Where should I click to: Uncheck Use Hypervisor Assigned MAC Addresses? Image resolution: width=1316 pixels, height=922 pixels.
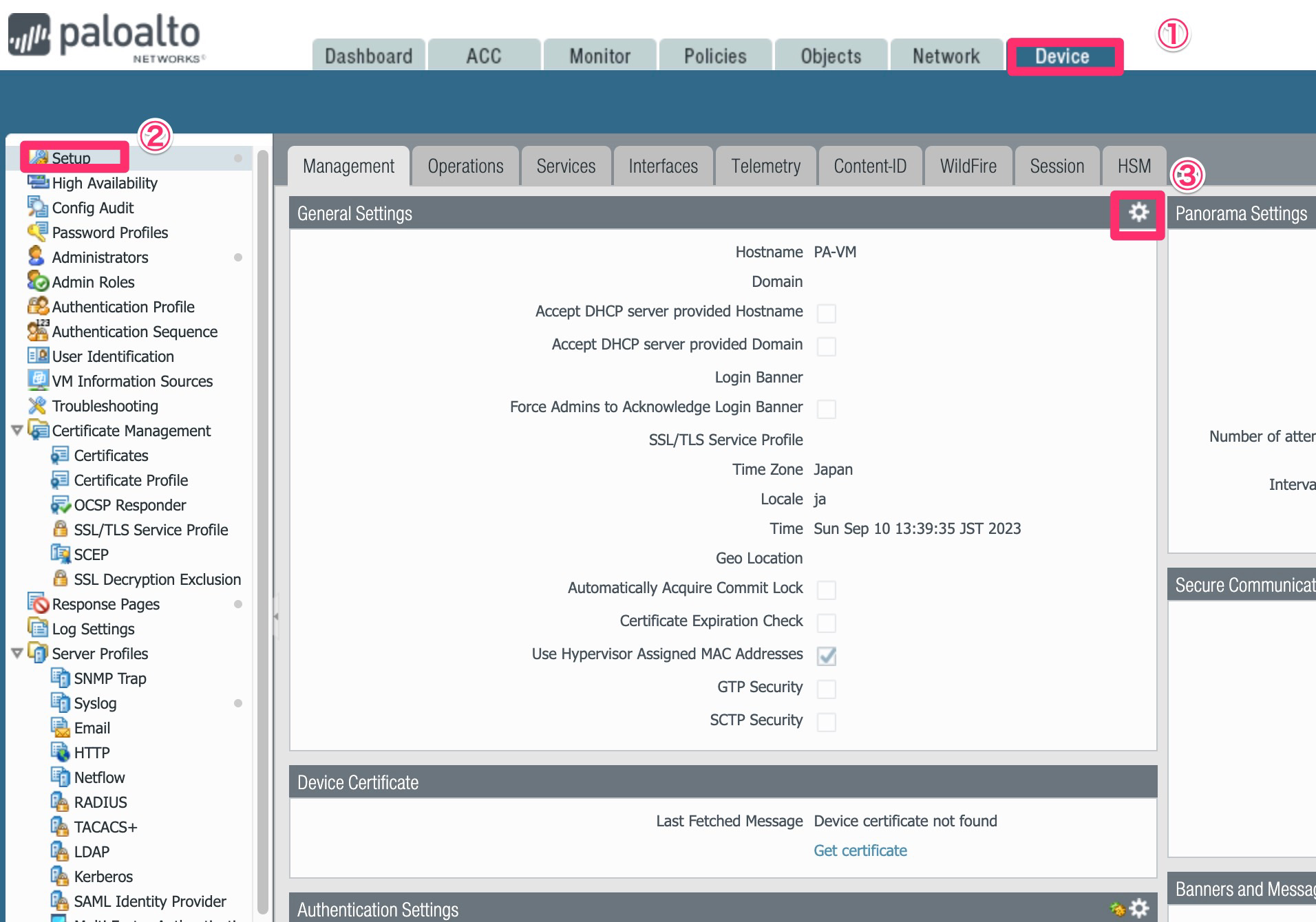[x=826, y=656]
